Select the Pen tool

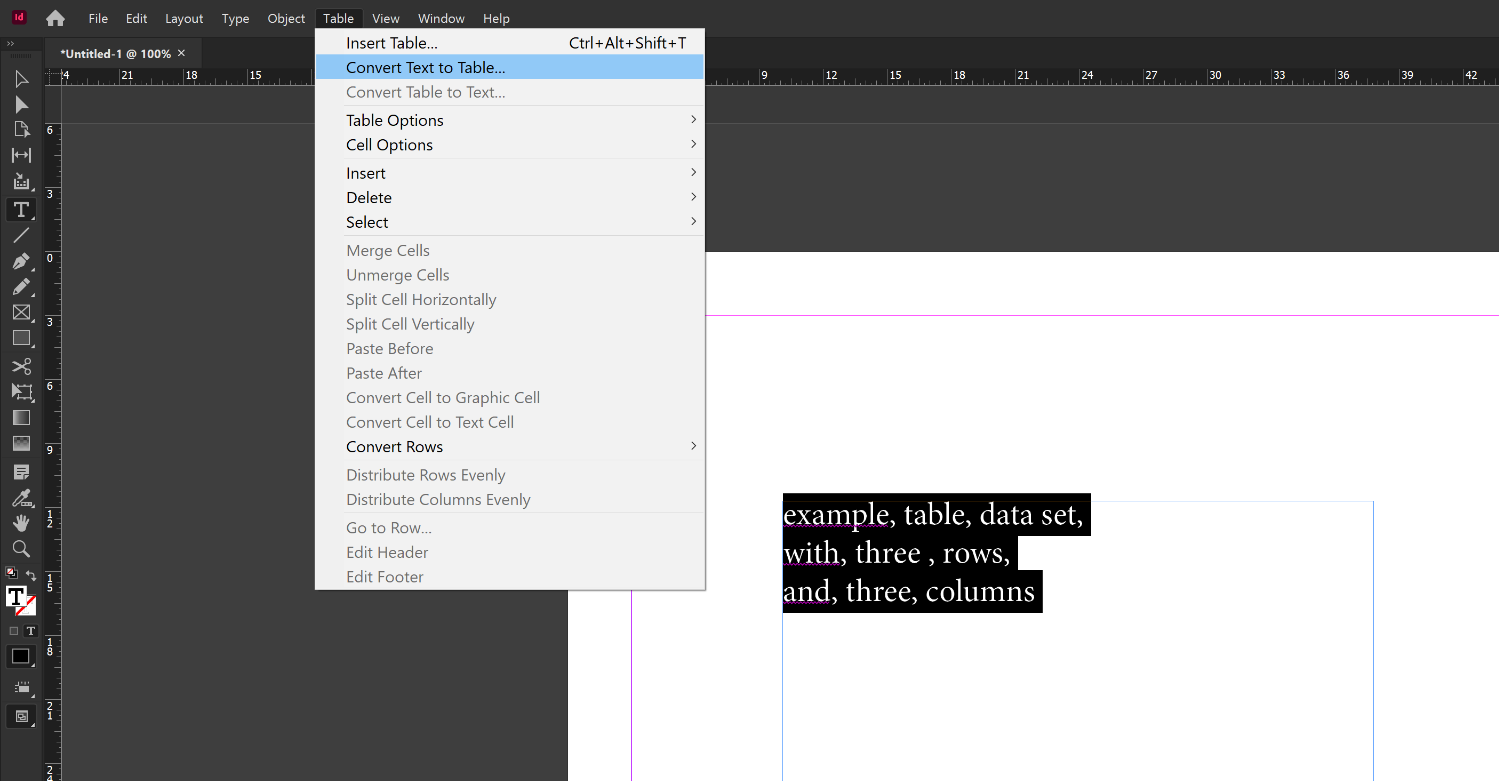coord(21,261)
